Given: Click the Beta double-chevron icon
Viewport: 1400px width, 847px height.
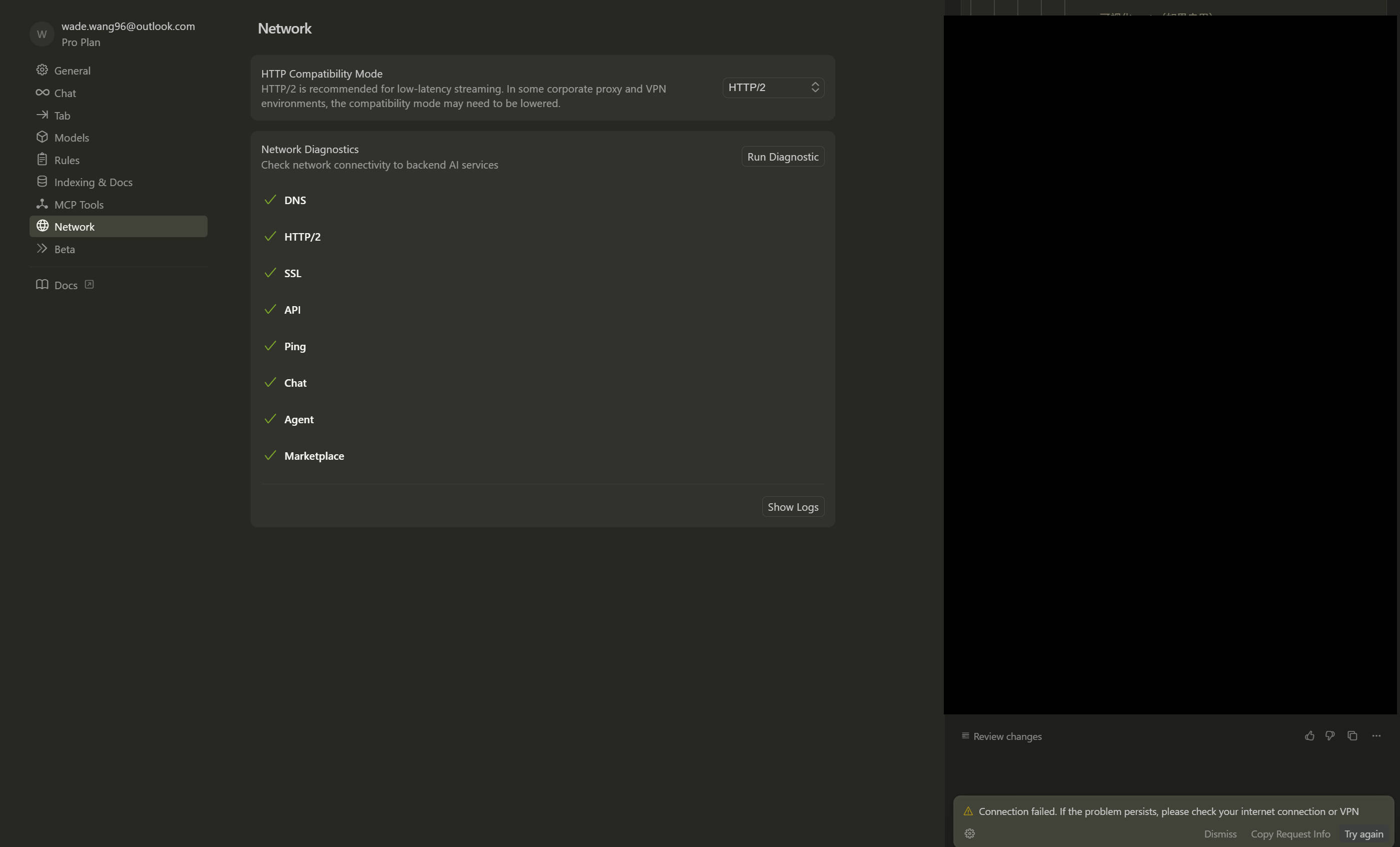Looking at the screenshot, I should coord(42,249).
